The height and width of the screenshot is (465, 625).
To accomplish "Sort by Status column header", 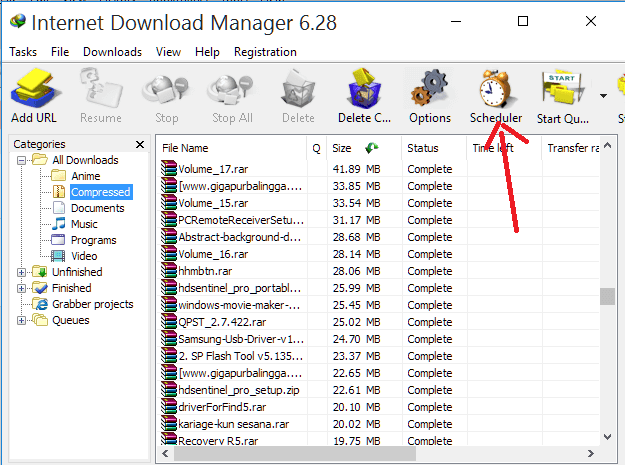I will pos(434,148).
